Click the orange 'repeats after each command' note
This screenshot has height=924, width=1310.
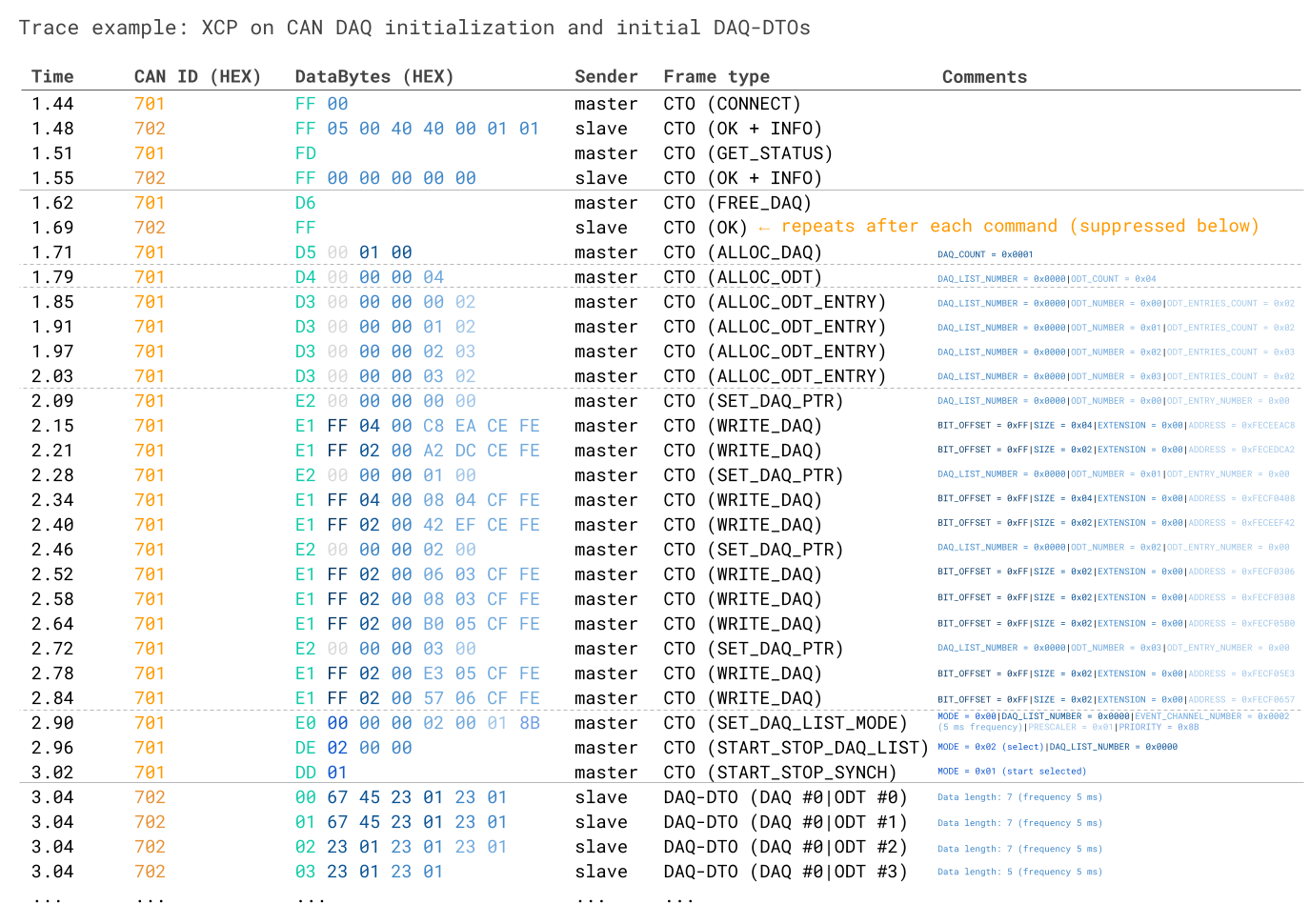coord(1008,226)
